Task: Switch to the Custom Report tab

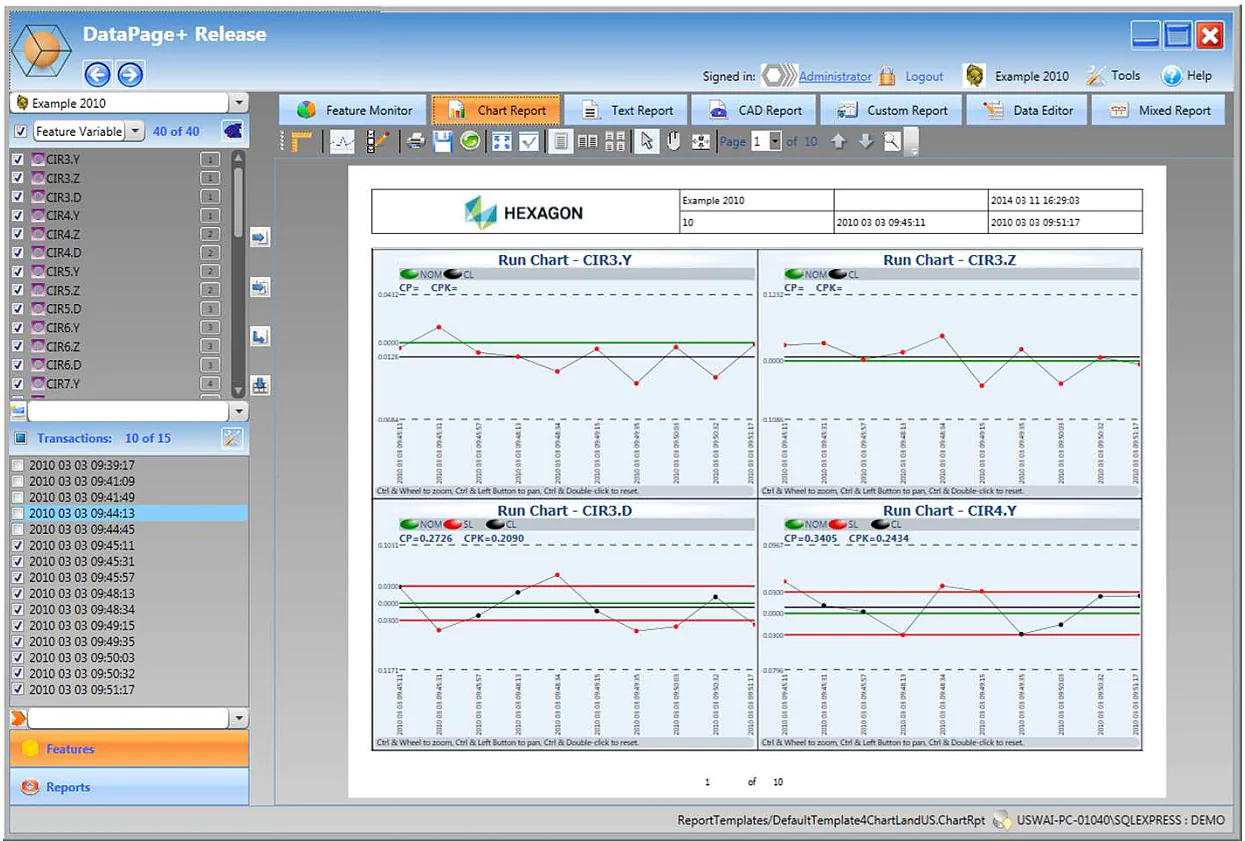Action: 892,110
